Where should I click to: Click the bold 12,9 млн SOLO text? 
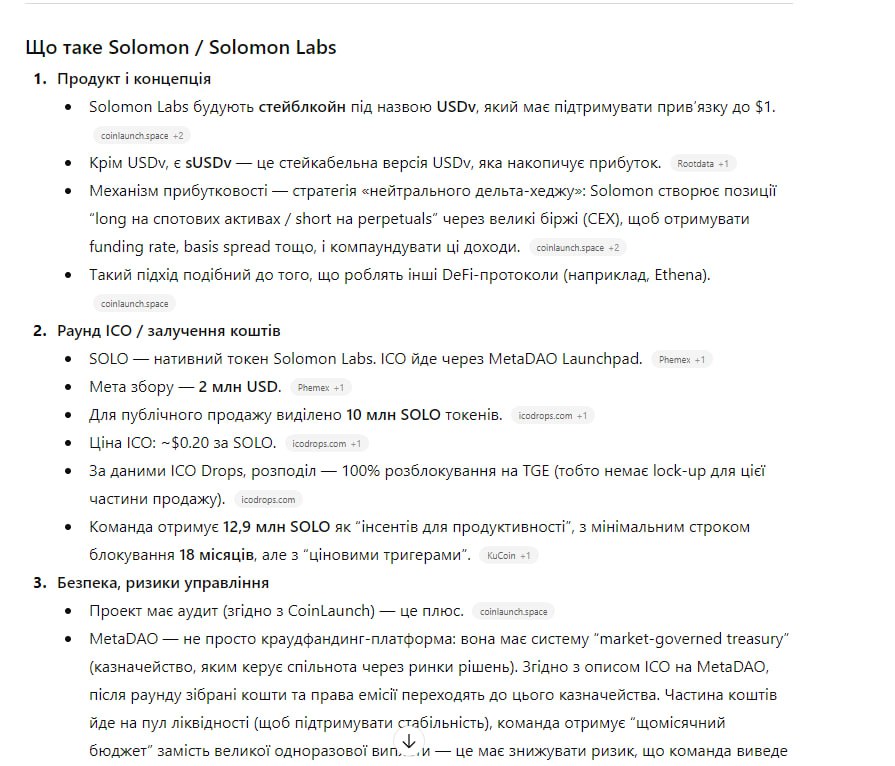(276, 527)
